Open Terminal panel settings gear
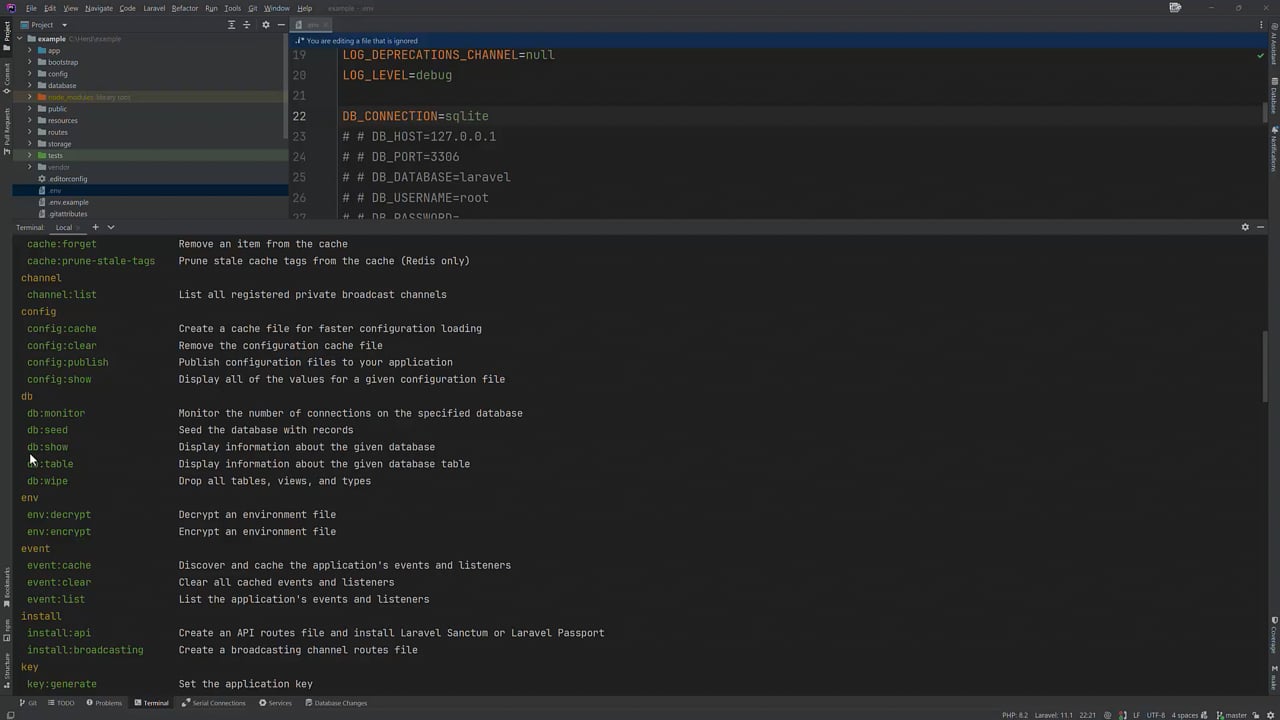 coord(1245,227)
